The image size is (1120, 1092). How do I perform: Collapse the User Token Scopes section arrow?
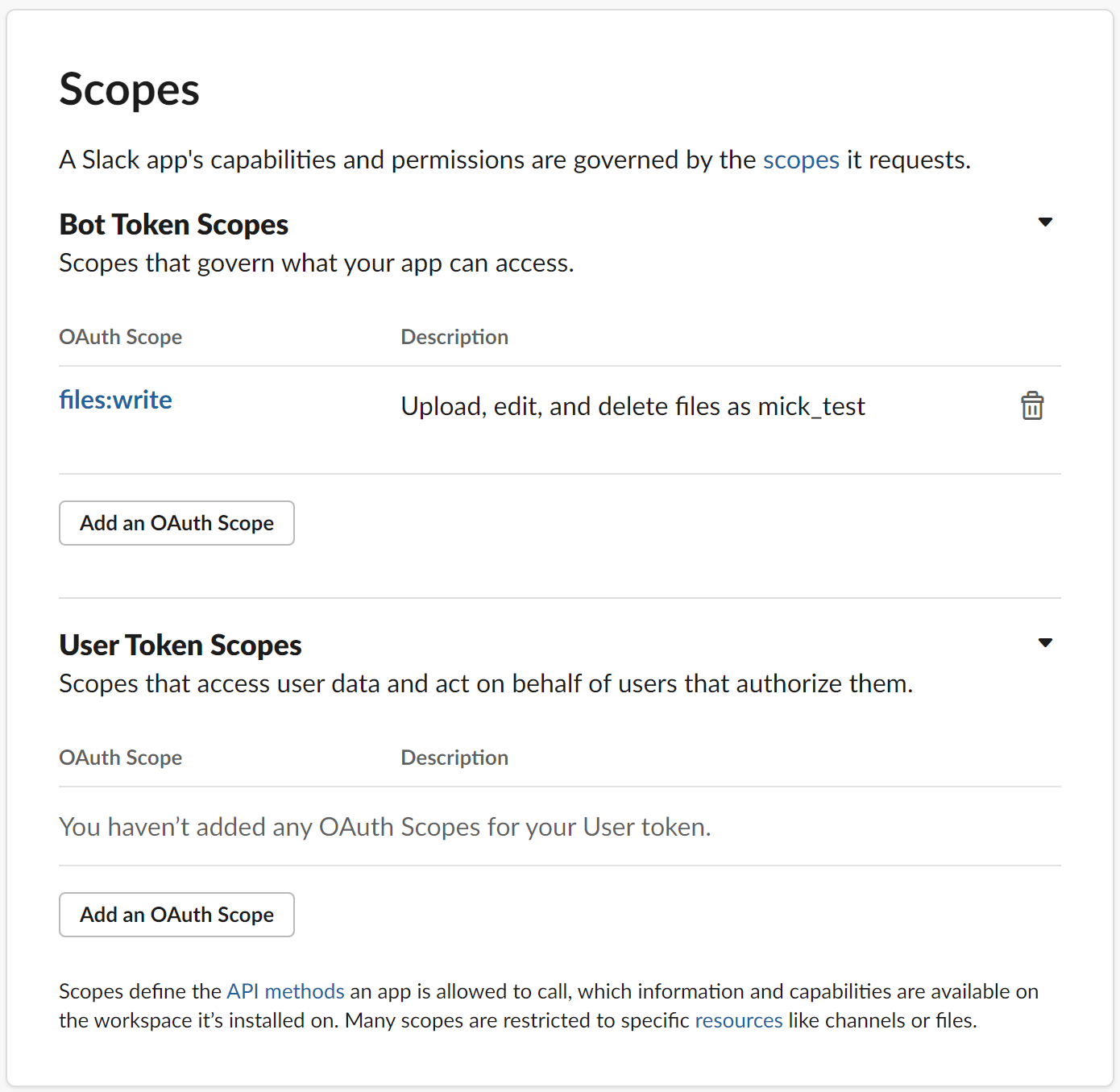pos(1045,643)
